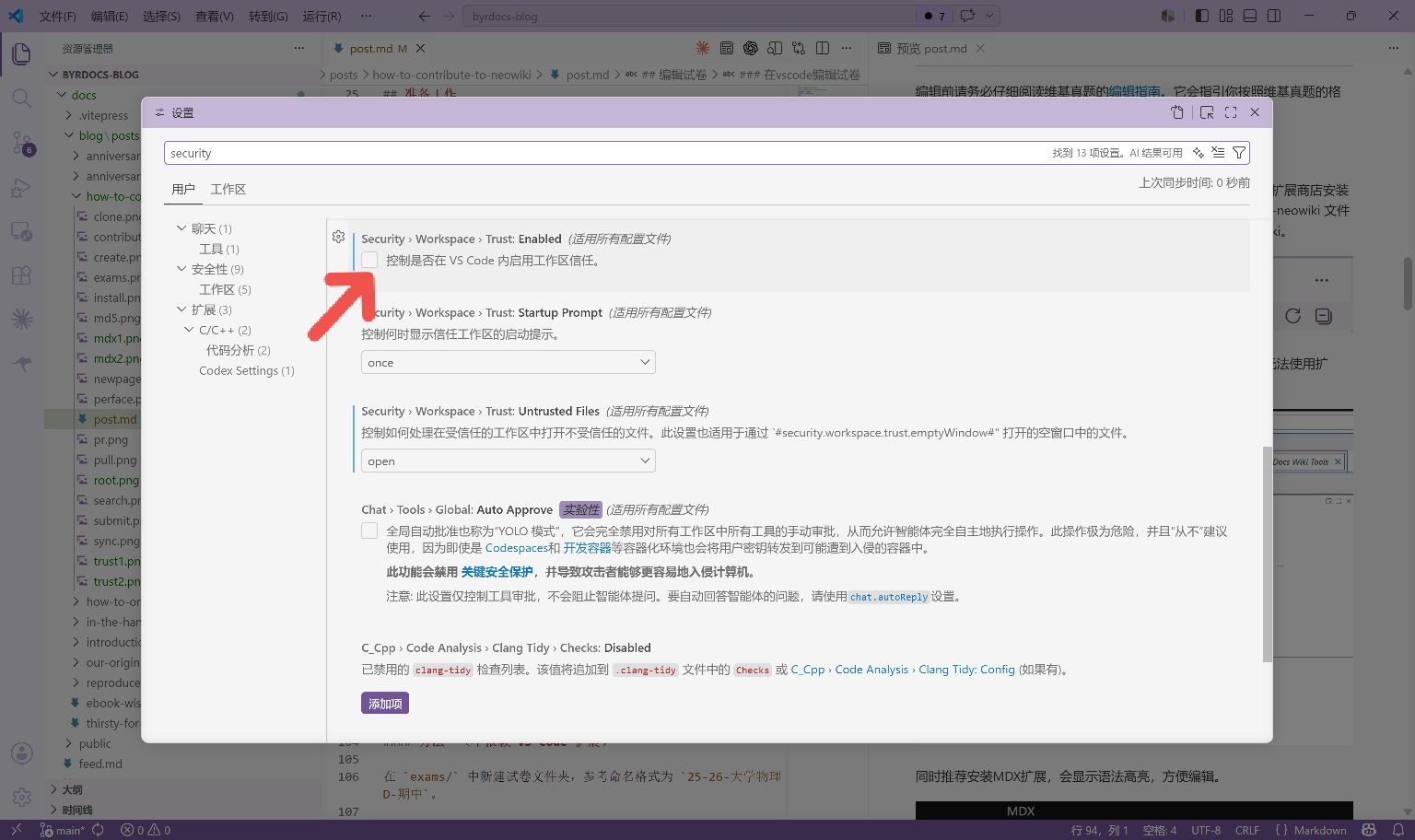Collapse the 安全性 settings category
This screenshot has height=840, width=1415.
pos(181,269)
